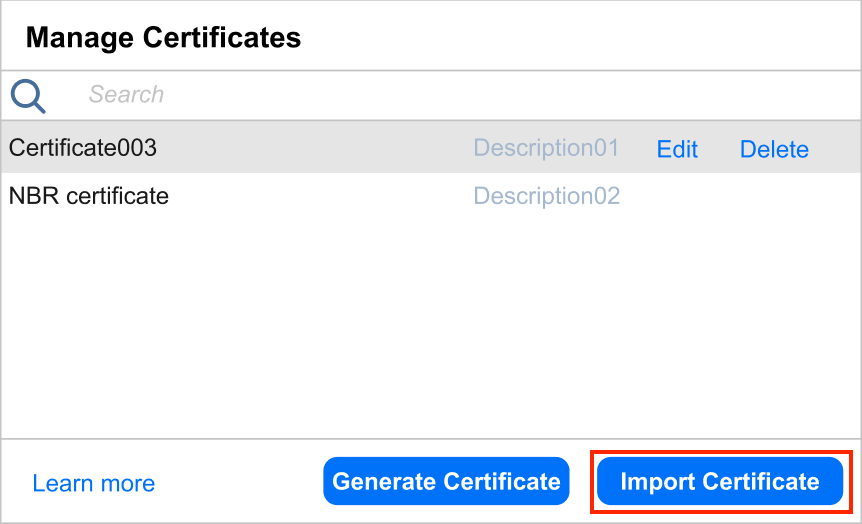The image size is (862, 524).
Task: Click the Certificate003 name label
Action: click(83, 148)
